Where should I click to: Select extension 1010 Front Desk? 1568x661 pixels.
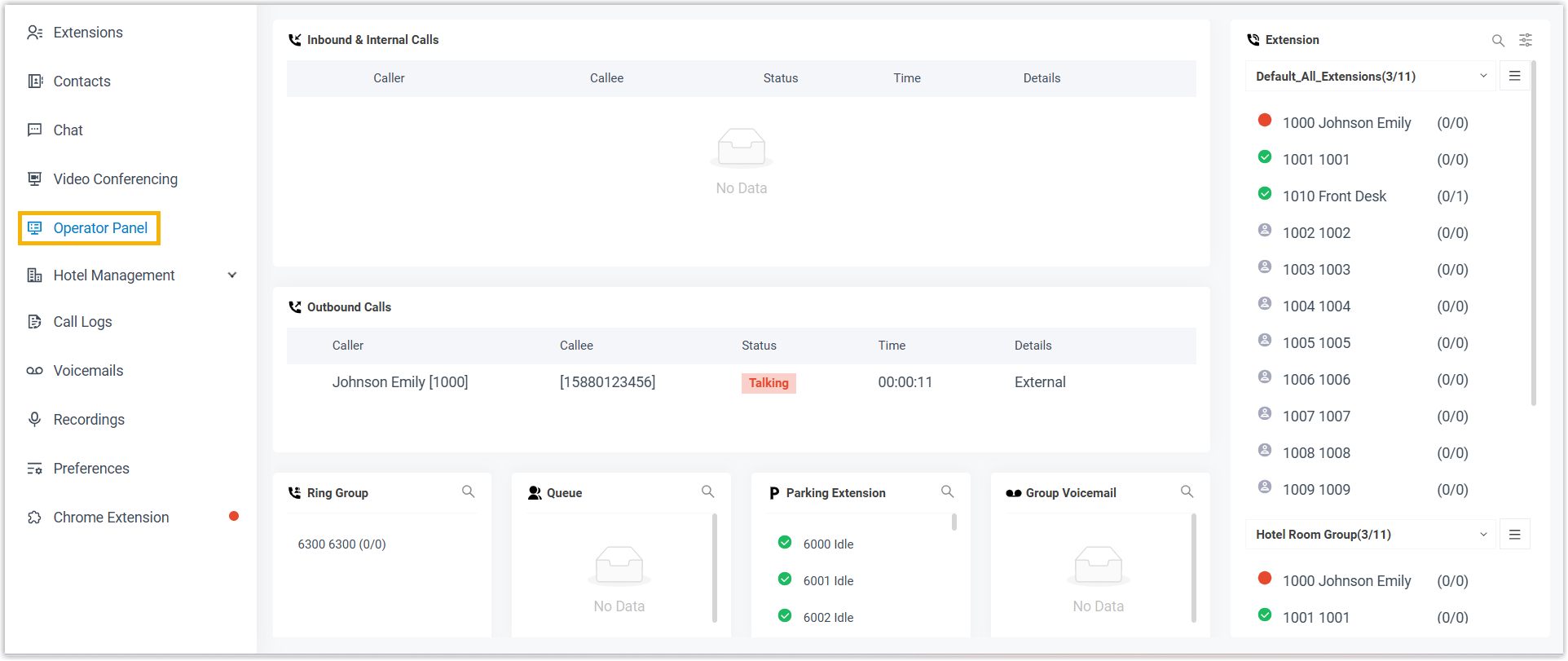click(1334, 196)
